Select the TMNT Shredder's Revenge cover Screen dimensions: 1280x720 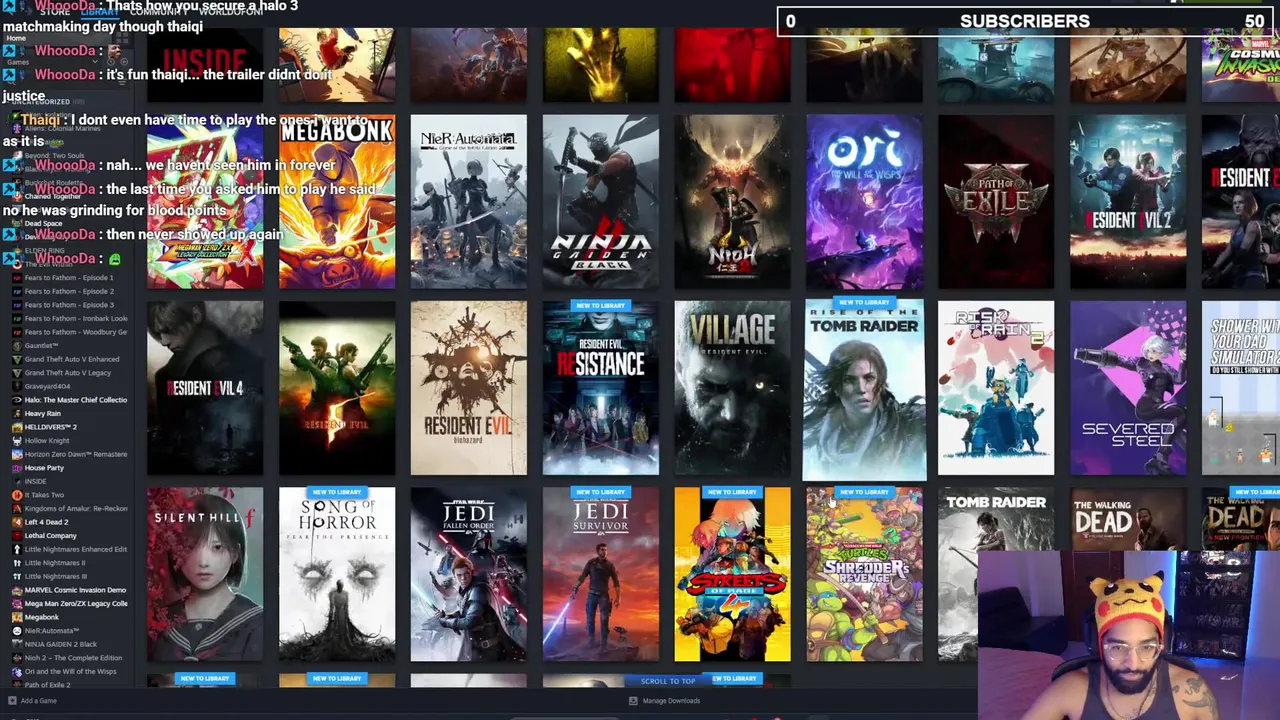point(864,574)
